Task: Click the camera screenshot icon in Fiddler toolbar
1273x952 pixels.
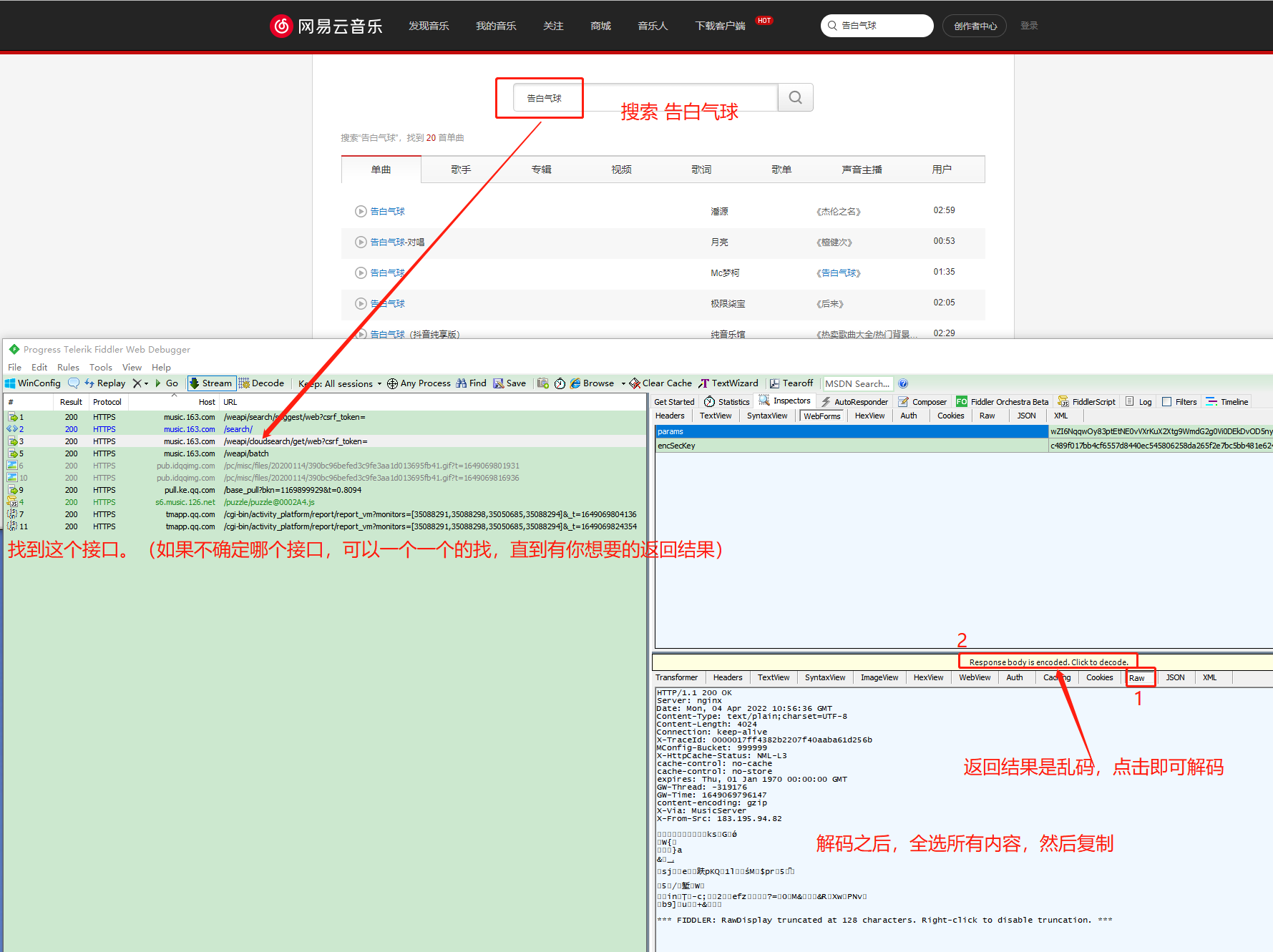Action: click(543, 383)
